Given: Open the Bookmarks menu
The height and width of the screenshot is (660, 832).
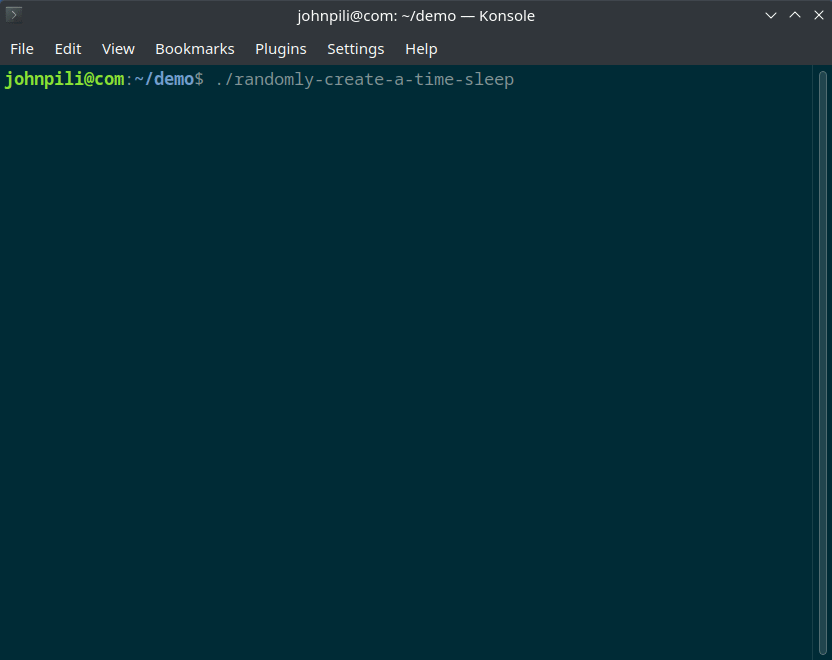Looking at the screenshot, I should tap(194, 48).
